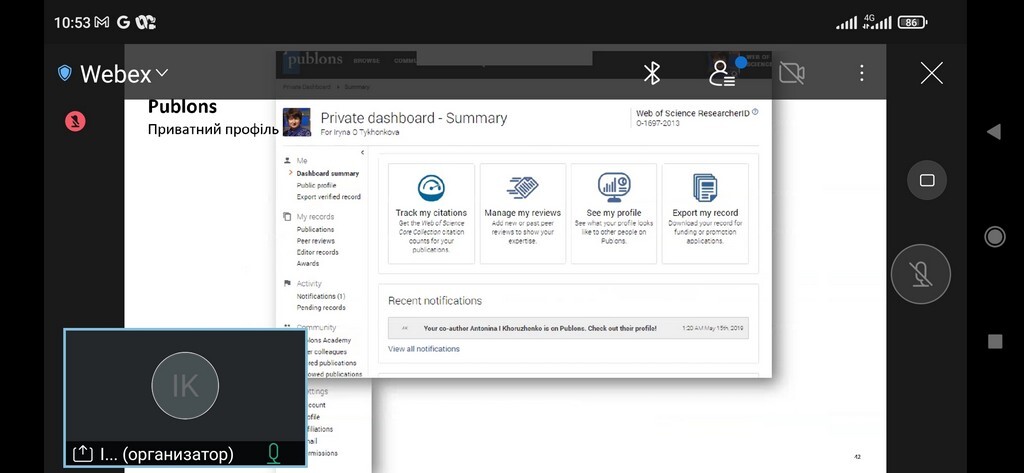
Task: Tap the Bluetooth audio icon
Action: coord(651,73)
